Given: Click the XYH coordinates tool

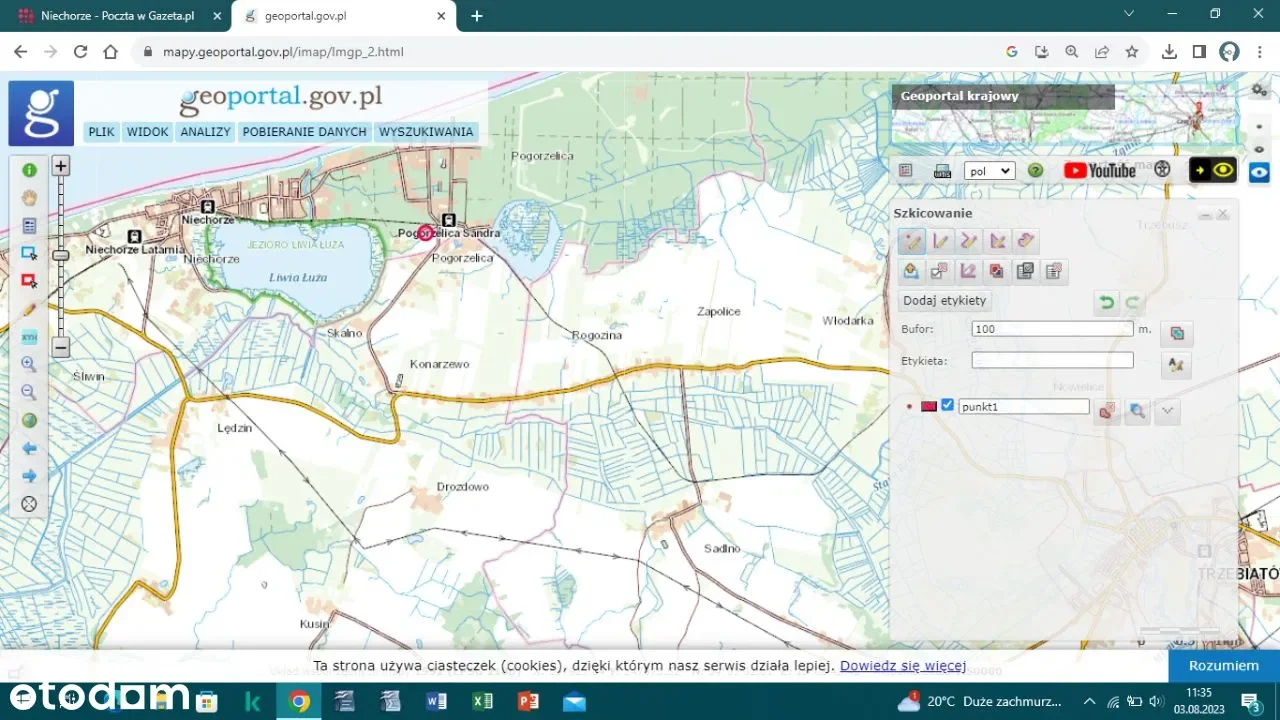Looking at the screenshot, I should tap(29, 337).
